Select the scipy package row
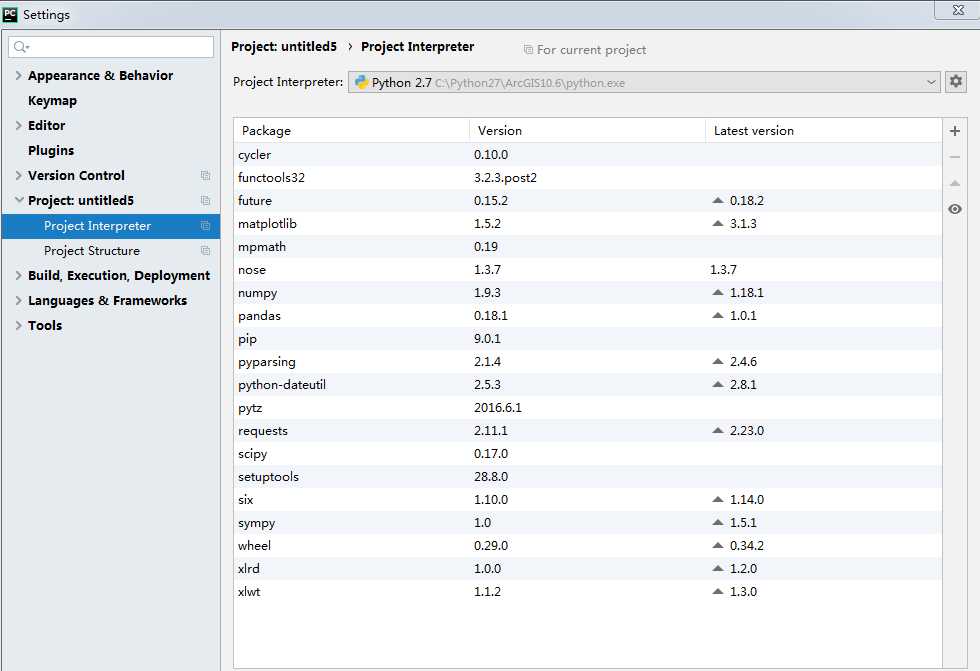The height and width of the screenshot is (671, 980). [x=588, y=454]
